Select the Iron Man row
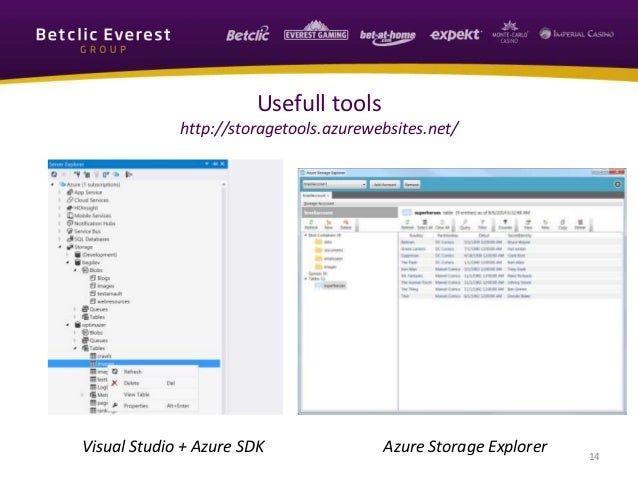This screenshot has height=479, width=638. pos(511,269)
